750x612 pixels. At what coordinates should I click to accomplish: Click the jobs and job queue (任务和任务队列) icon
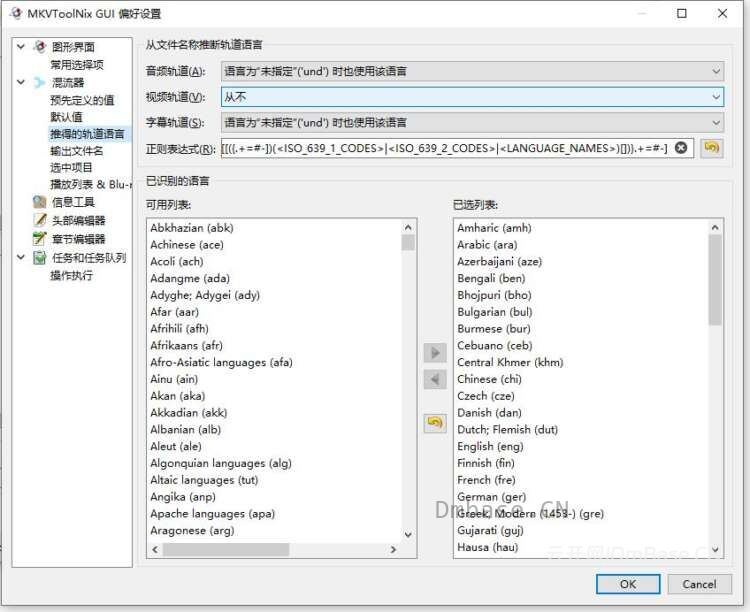(x=39, y=257)
